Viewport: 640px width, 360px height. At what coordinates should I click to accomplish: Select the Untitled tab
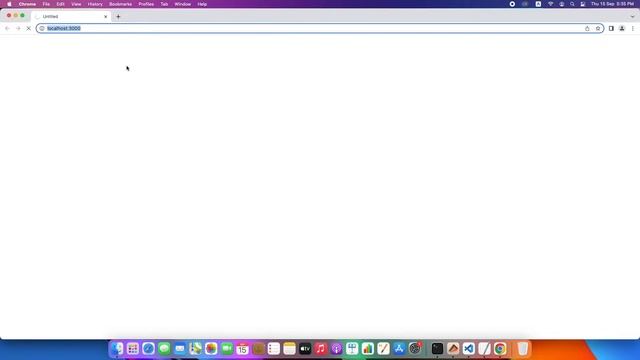(x=71, y=16)
